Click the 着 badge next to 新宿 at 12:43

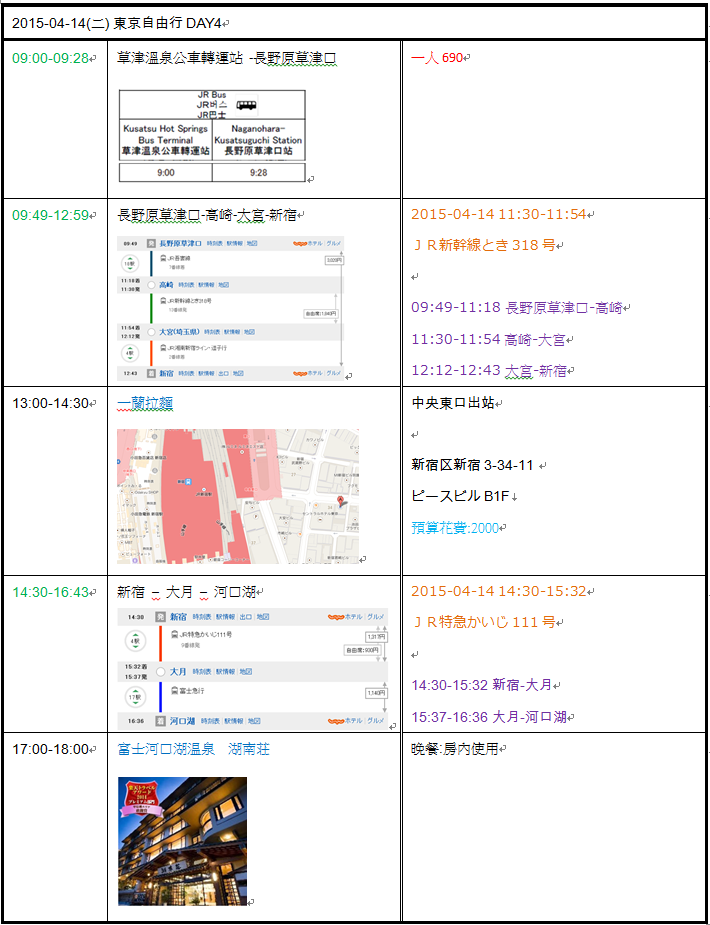tap(151, 373)
